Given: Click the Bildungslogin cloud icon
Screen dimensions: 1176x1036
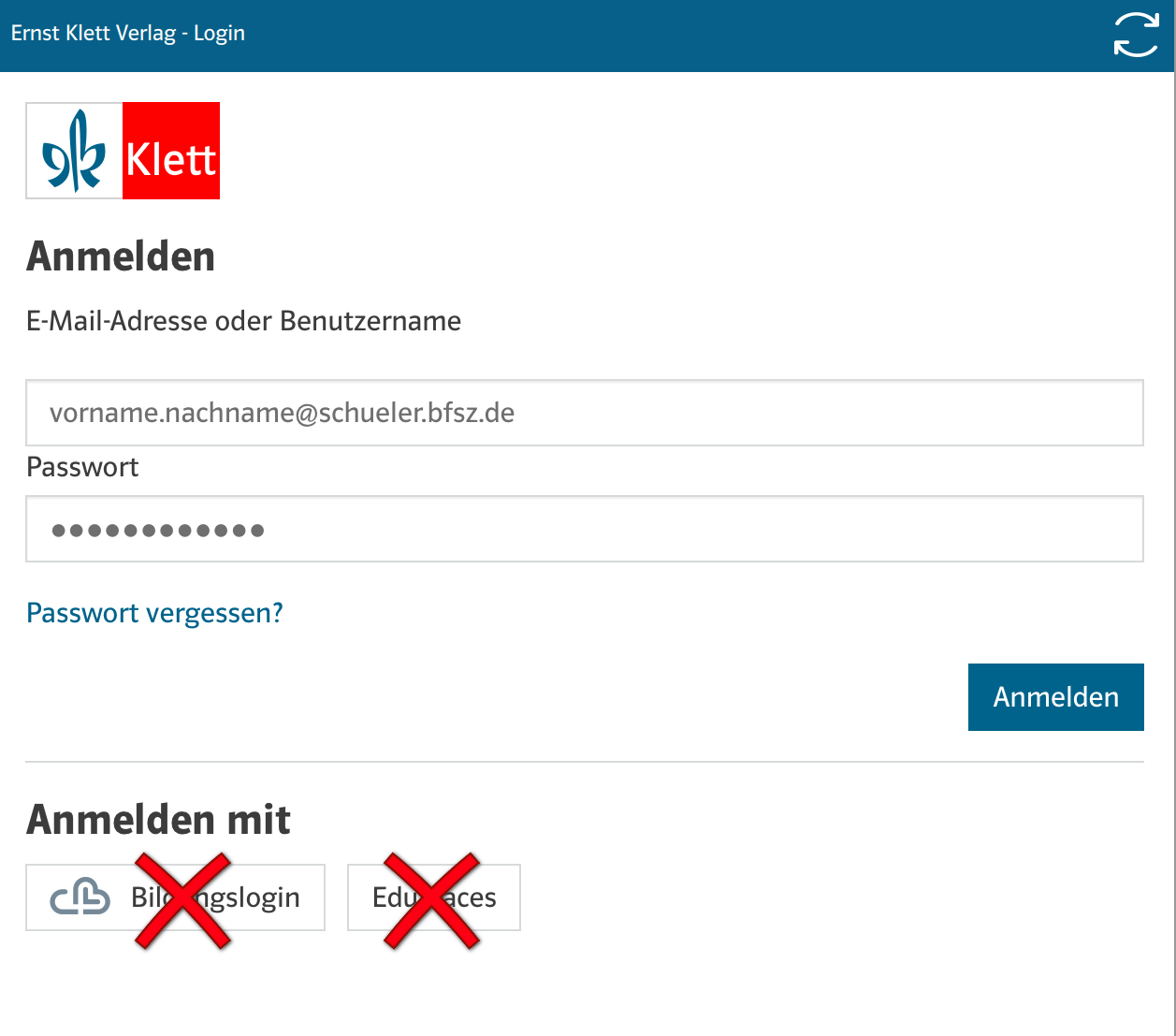Looking at the screenshot, I should coord(80,897).
